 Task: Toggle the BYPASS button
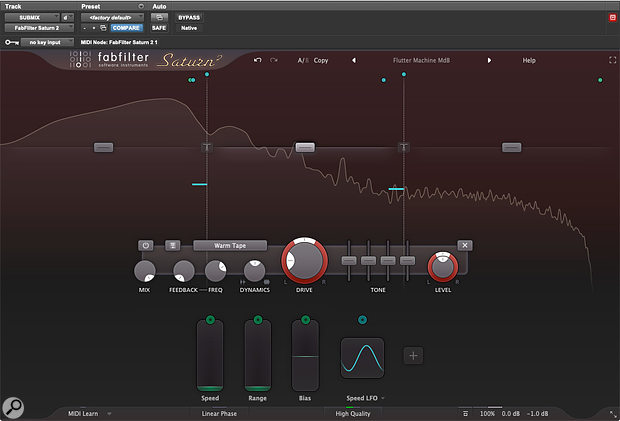[x=189, y=17]
